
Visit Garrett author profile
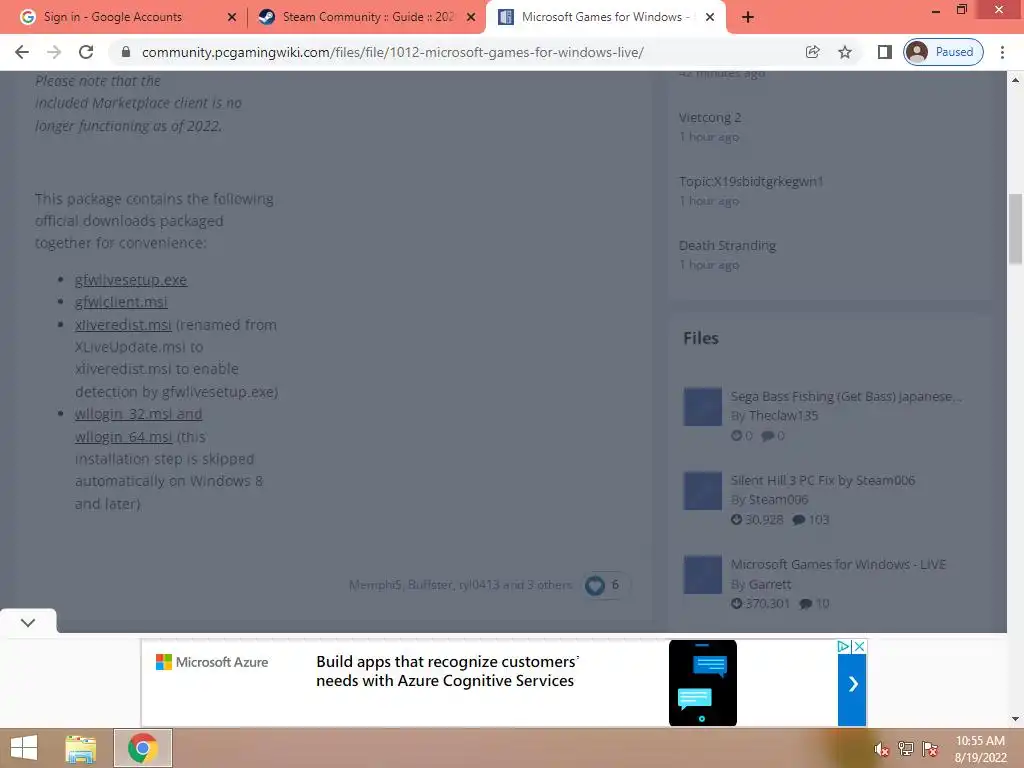tap(770, 584)
